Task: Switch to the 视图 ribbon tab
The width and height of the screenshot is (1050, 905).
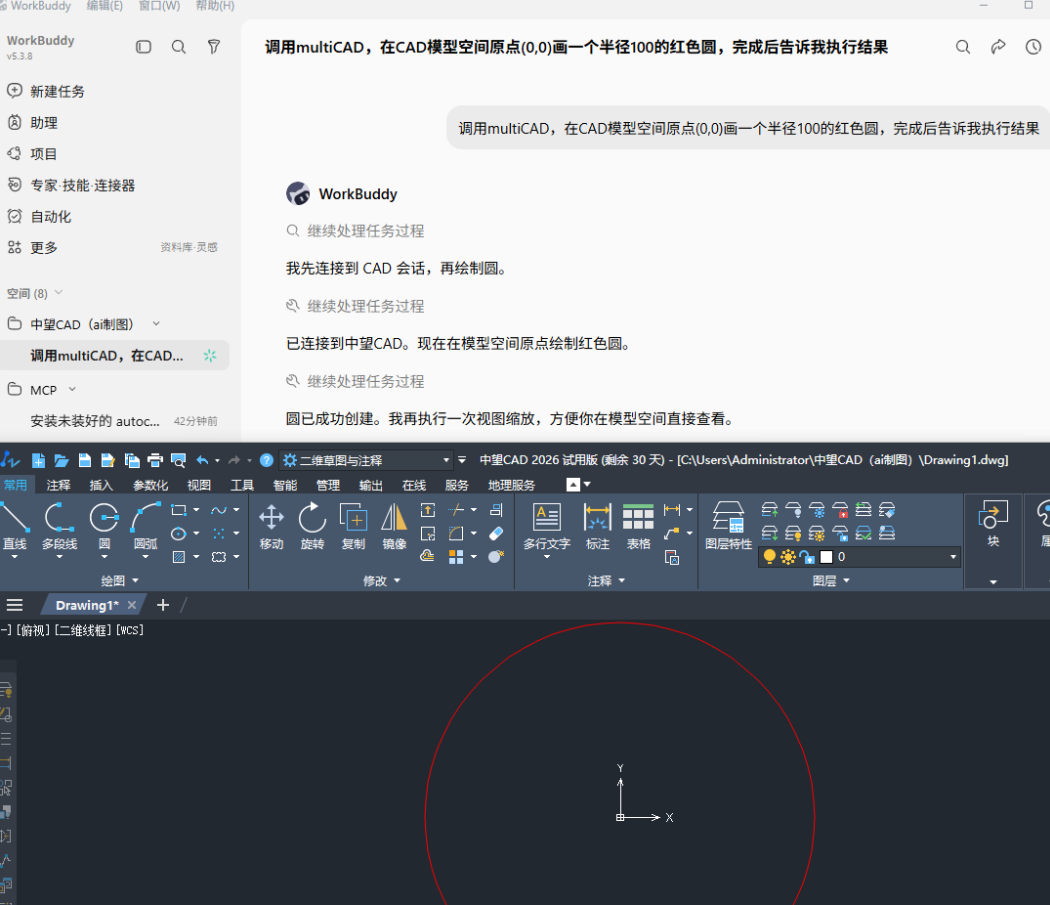Action: [x=199, y=484]
